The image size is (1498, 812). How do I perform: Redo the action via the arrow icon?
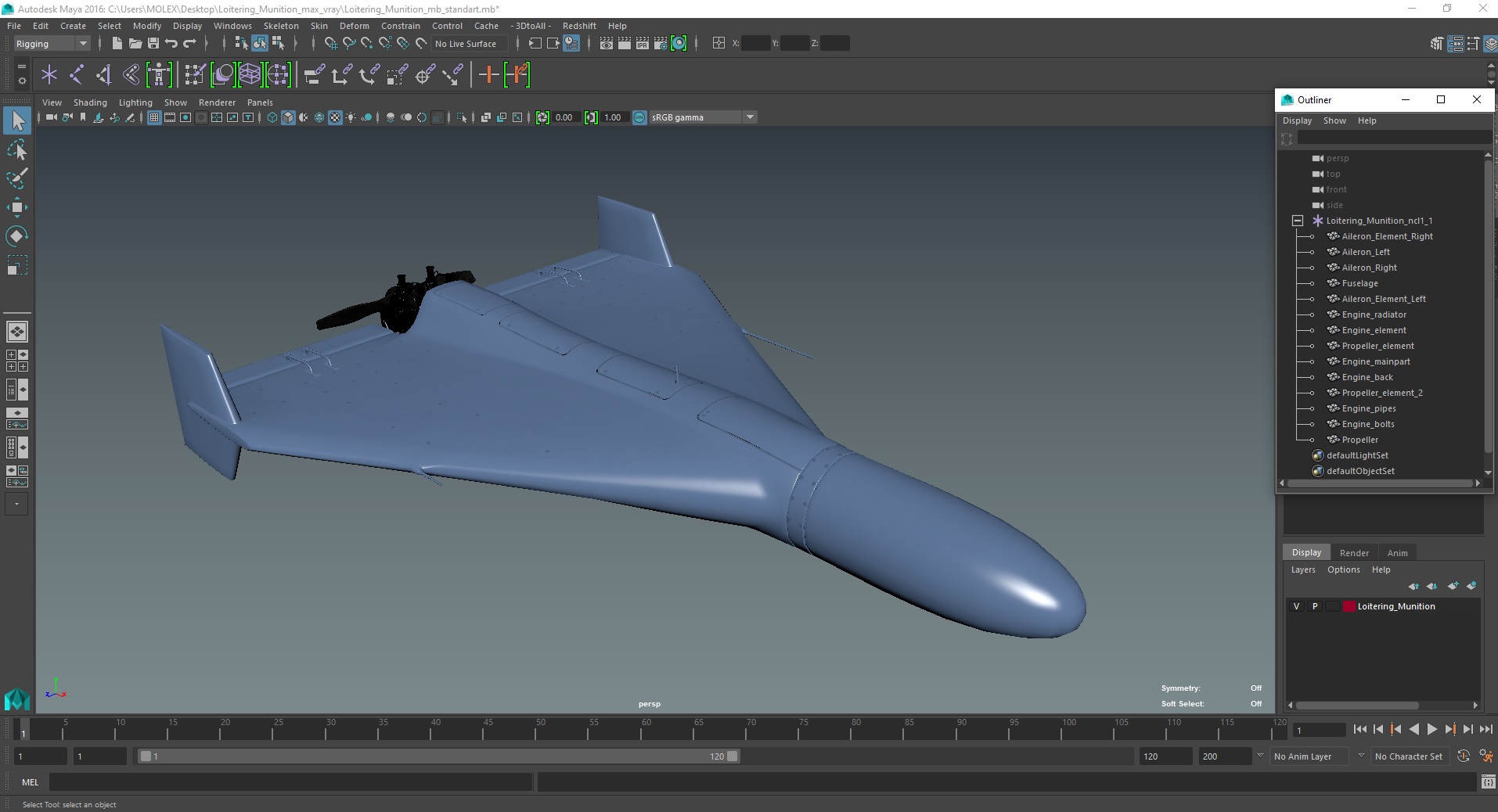pos(189,44)
